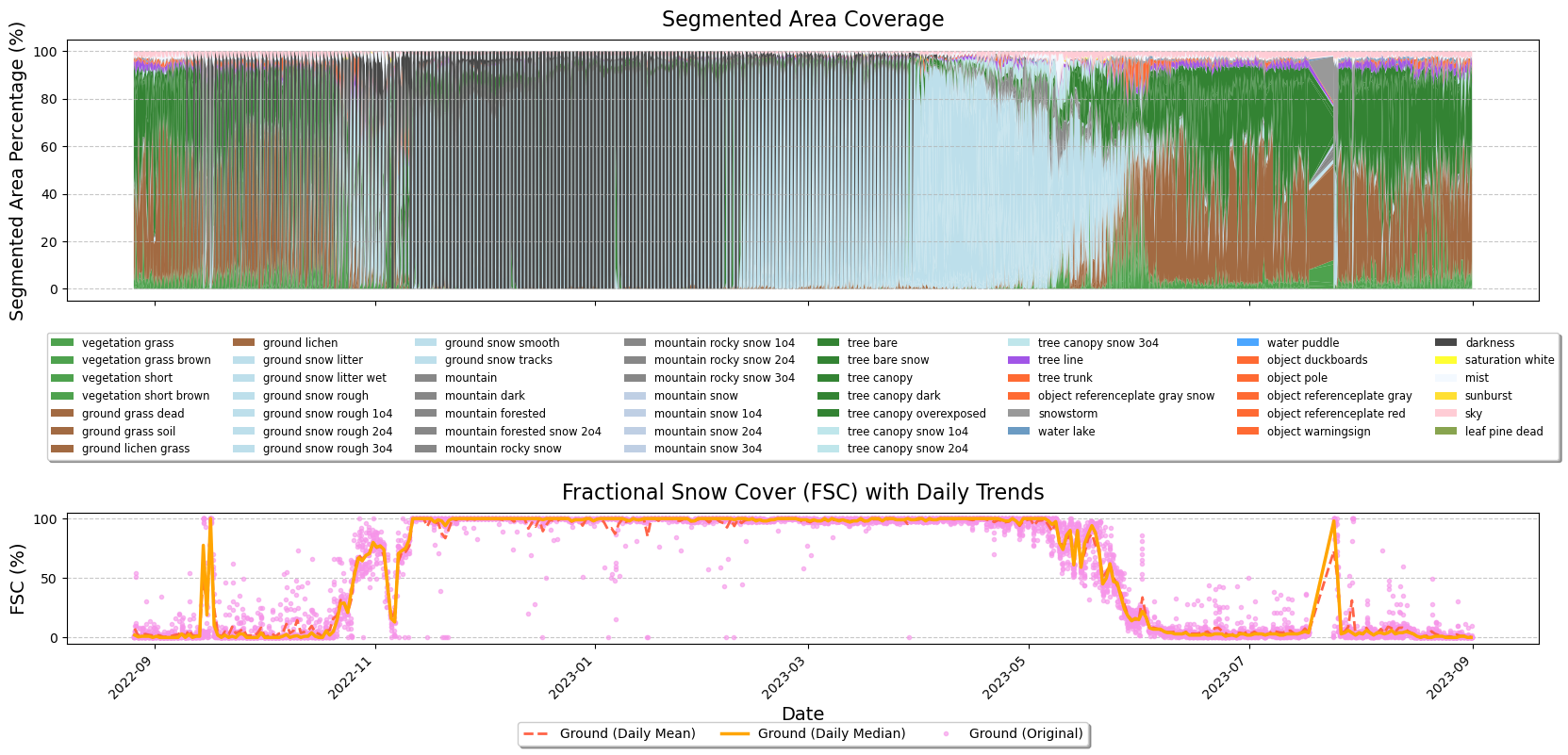This screenshot has height=755, width=1568.
Task: Click the snowstorm legend swatch
Action: tap(1018, 414)
